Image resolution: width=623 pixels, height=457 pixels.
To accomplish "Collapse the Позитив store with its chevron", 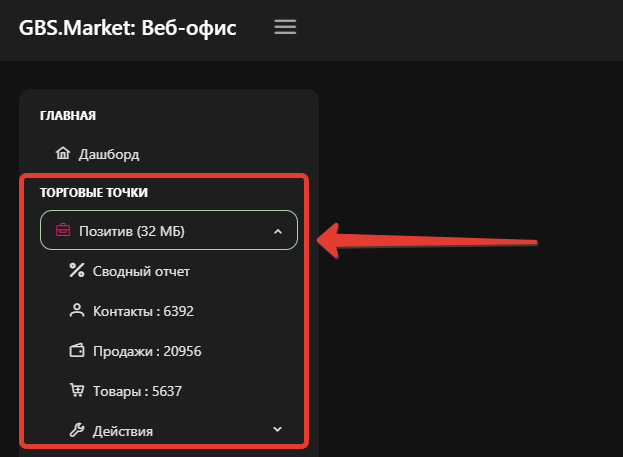I will (278, 231).
